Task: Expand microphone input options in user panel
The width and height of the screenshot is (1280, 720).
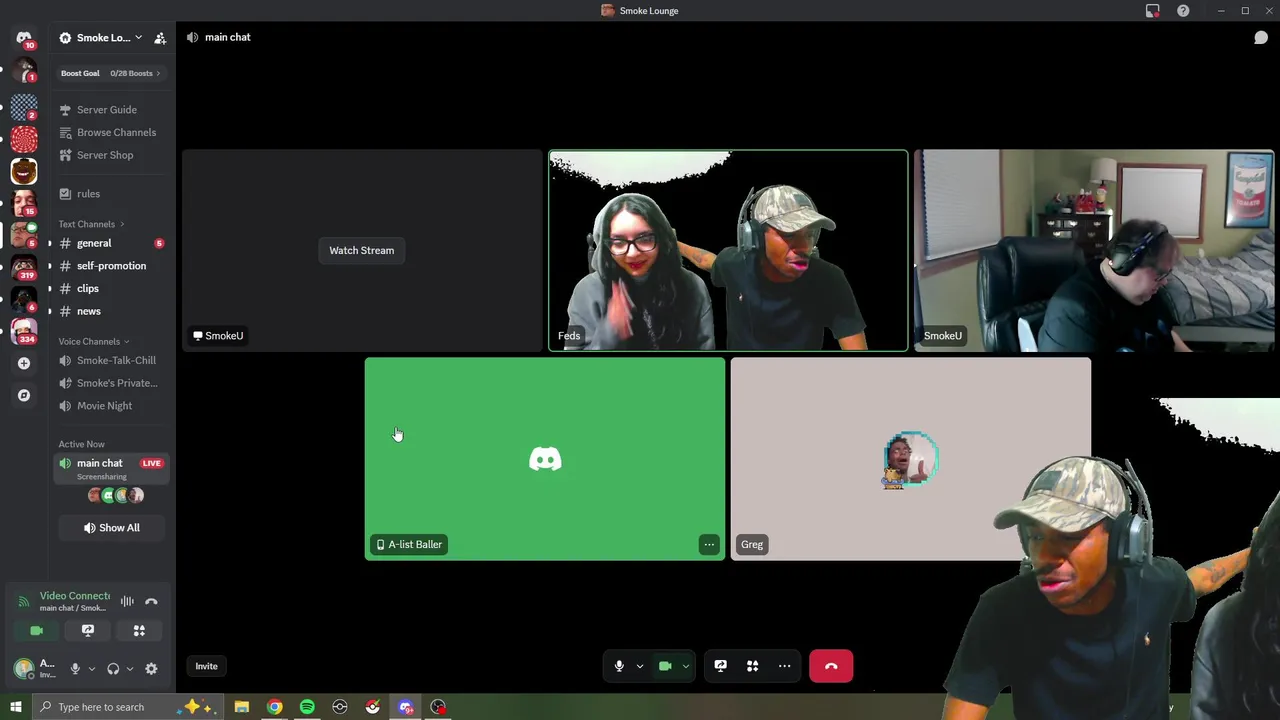Action: [91, 669]
